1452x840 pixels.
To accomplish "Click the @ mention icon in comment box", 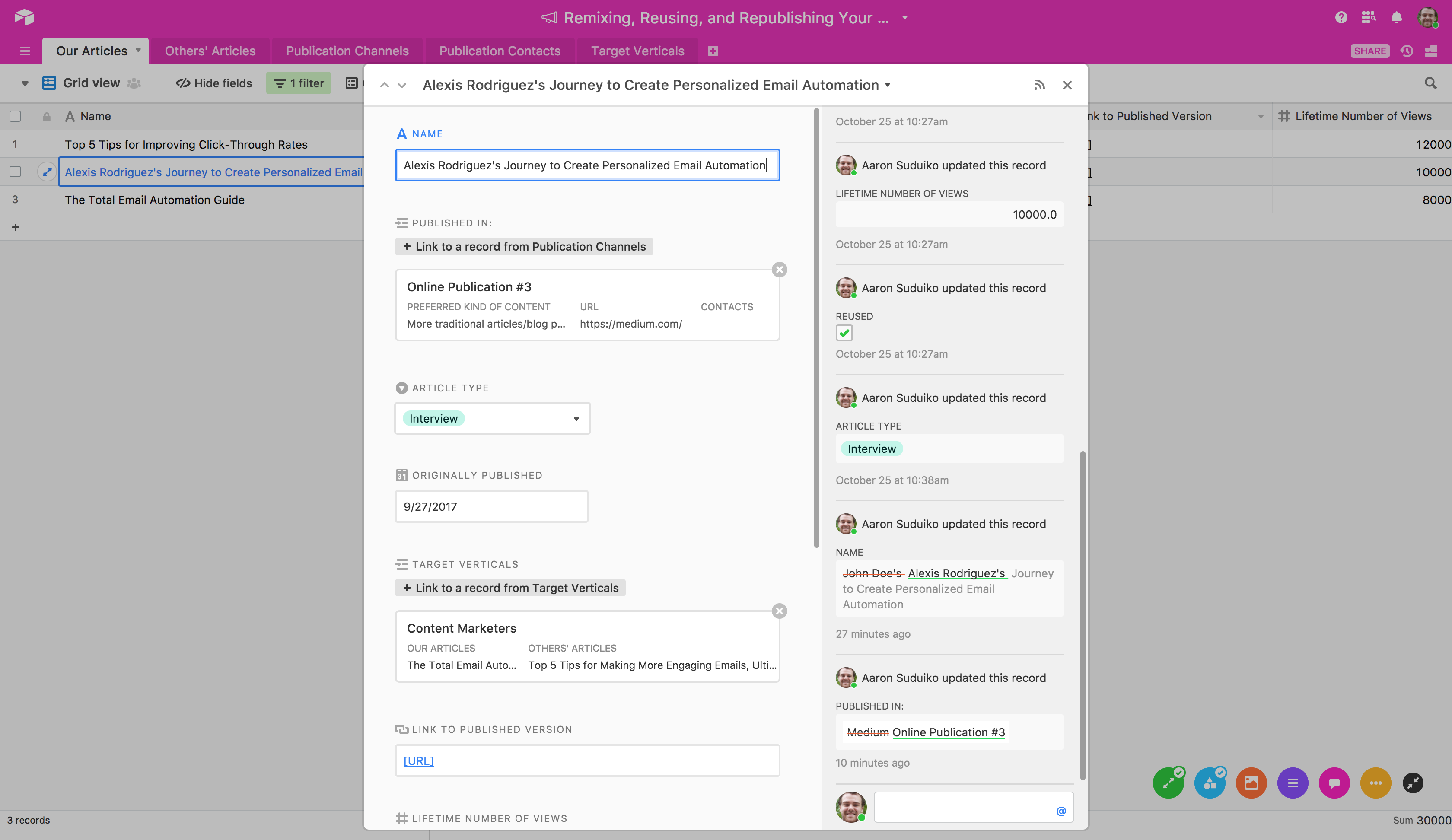I will [1061, 811].
